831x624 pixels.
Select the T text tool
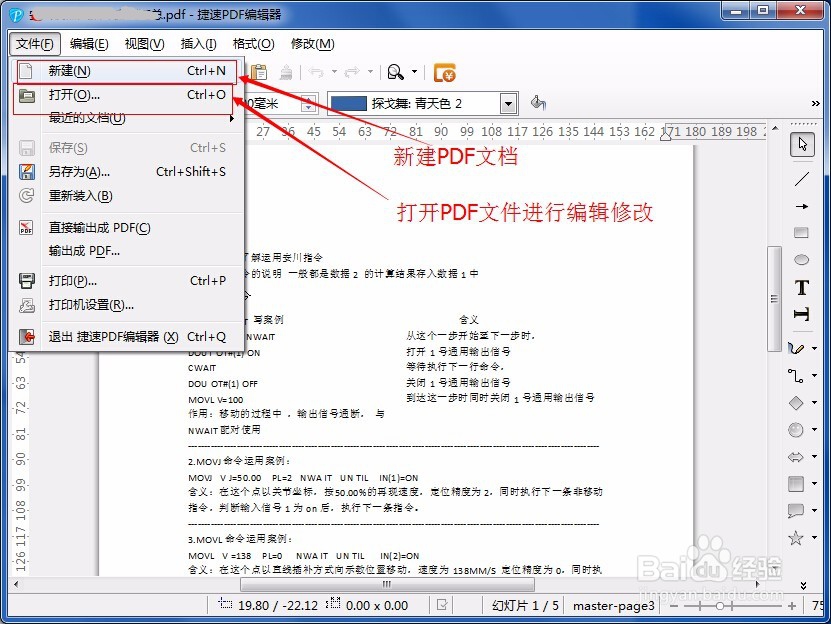tap(802, 287)
